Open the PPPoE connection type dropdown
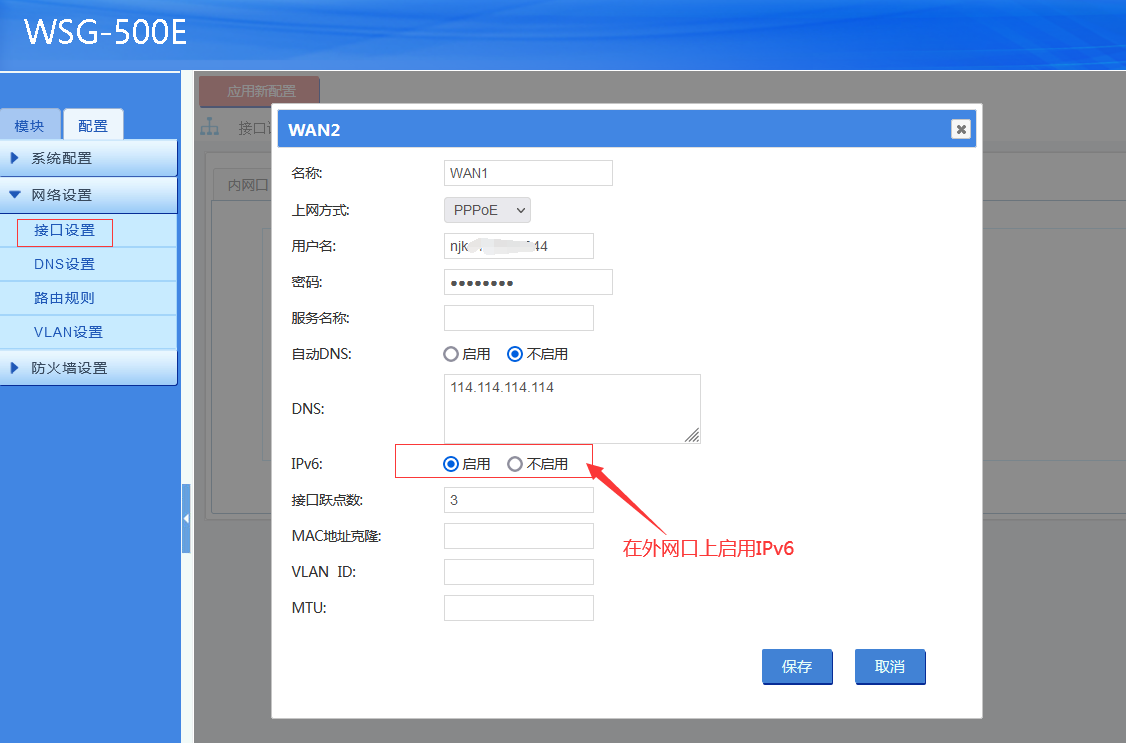 487,210
